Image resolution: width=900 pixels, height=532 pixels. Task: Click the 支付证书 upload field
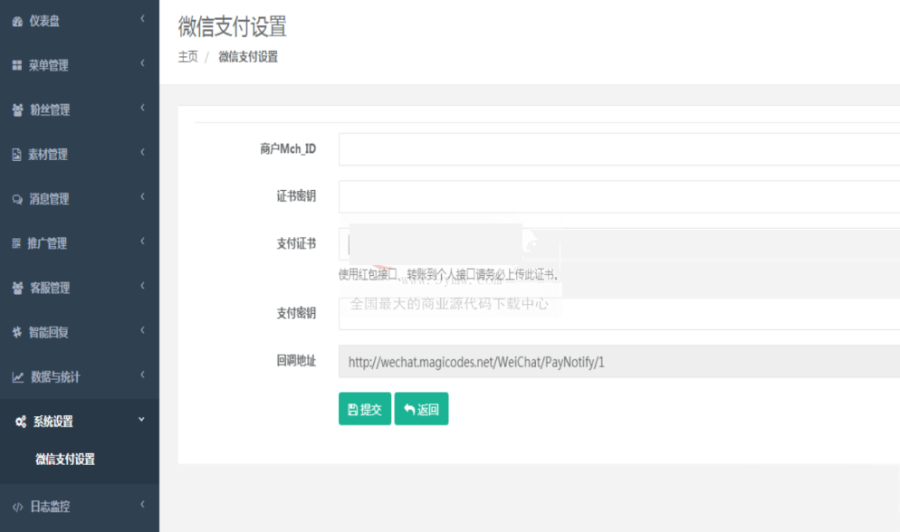click(619, 244)
